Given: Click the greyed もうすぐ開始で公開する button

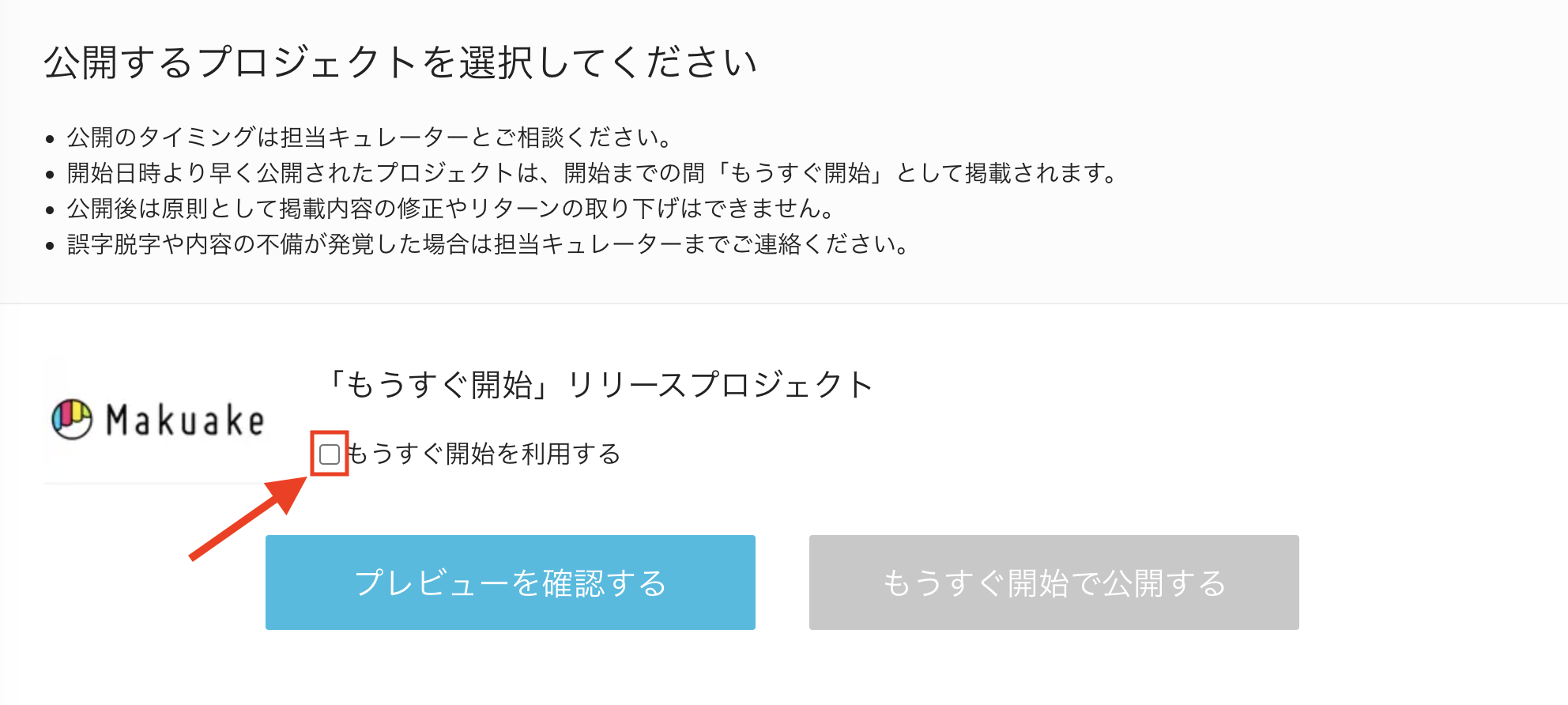Looking at the screenshot, I should tap(1054, 582).
